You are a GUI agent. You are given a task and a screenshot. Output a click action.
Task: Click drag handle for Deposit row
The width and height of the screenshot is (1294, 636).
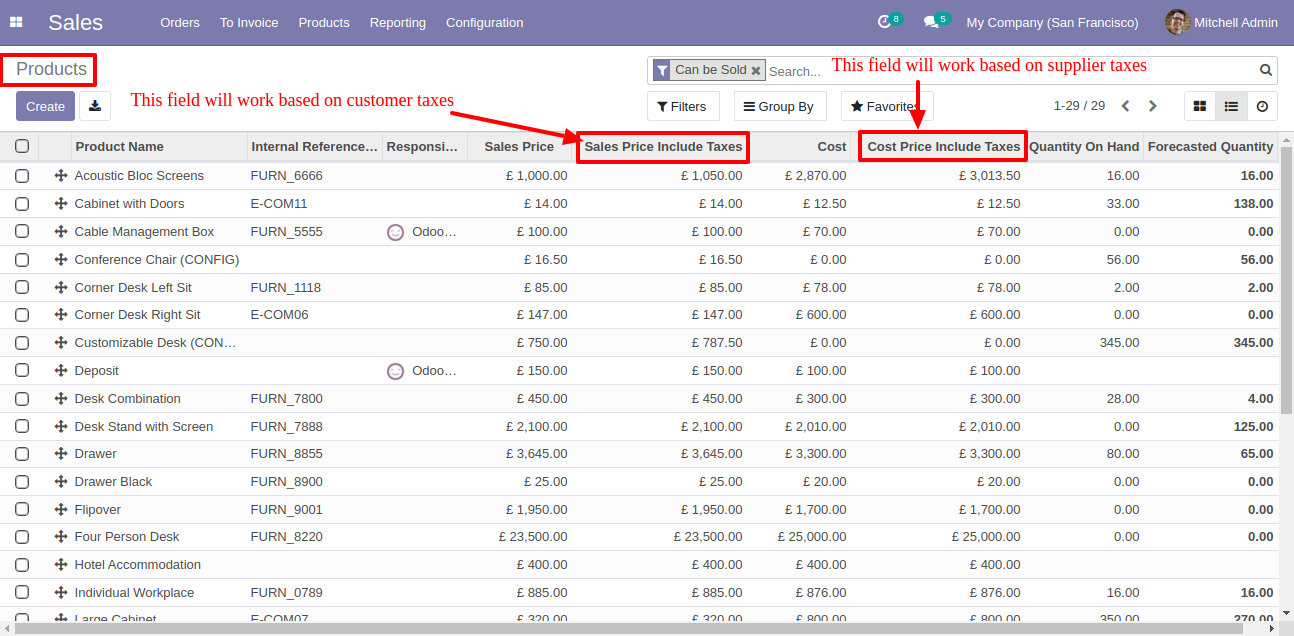60,371
